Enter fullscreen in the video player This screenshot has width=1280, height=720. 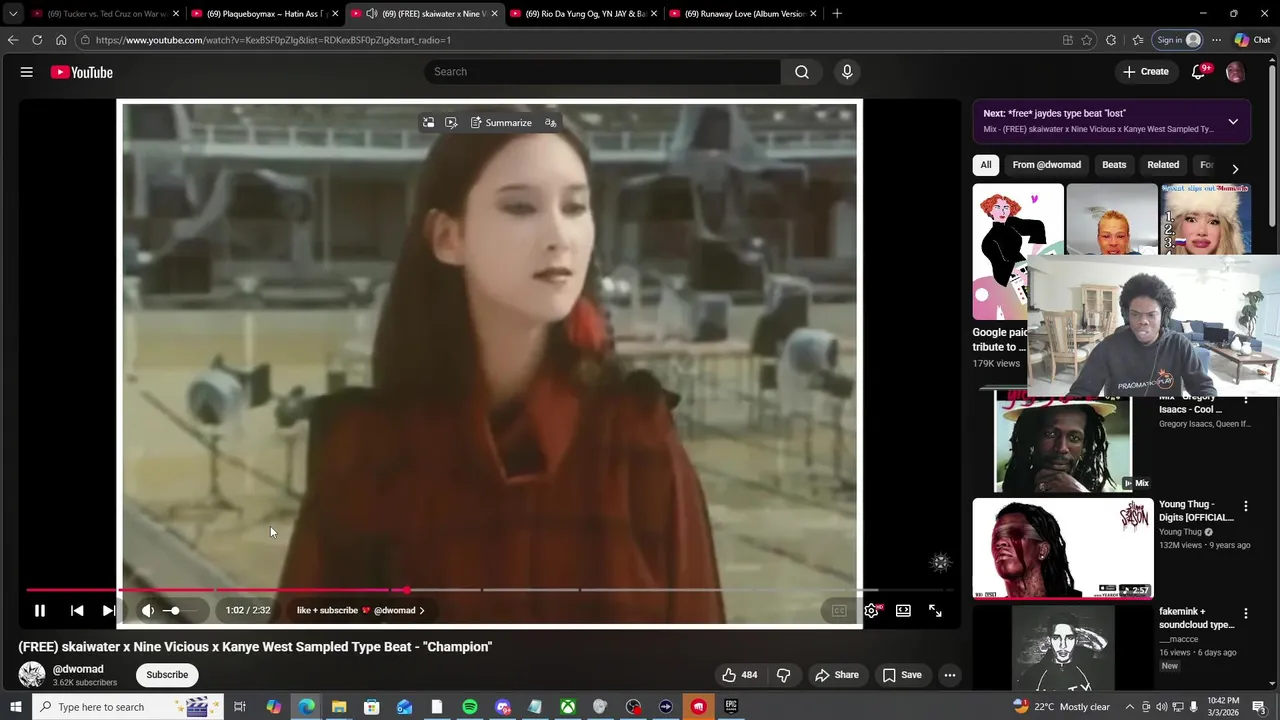935,610
